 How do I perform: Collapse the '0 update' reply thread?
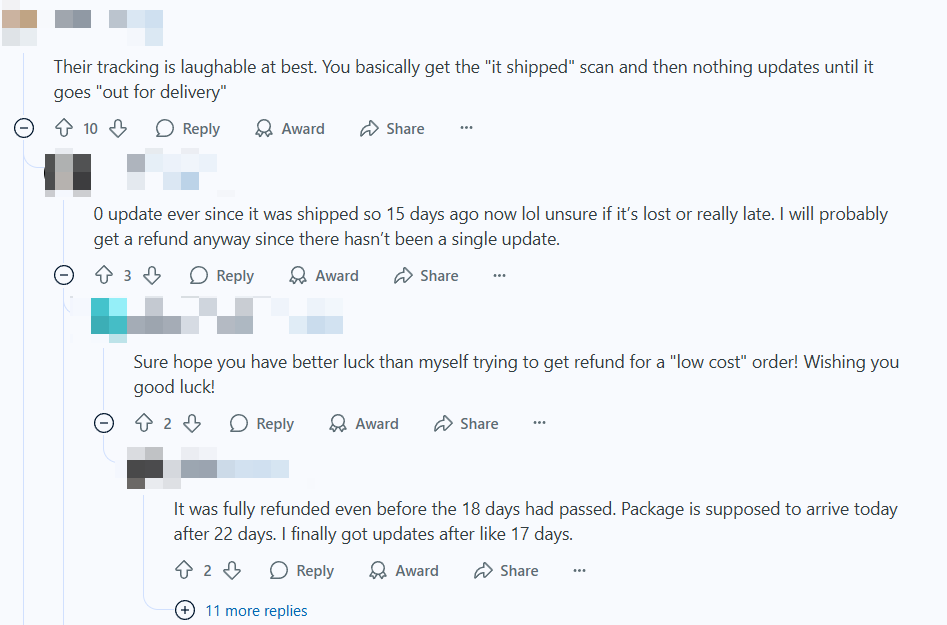[64, 275]
